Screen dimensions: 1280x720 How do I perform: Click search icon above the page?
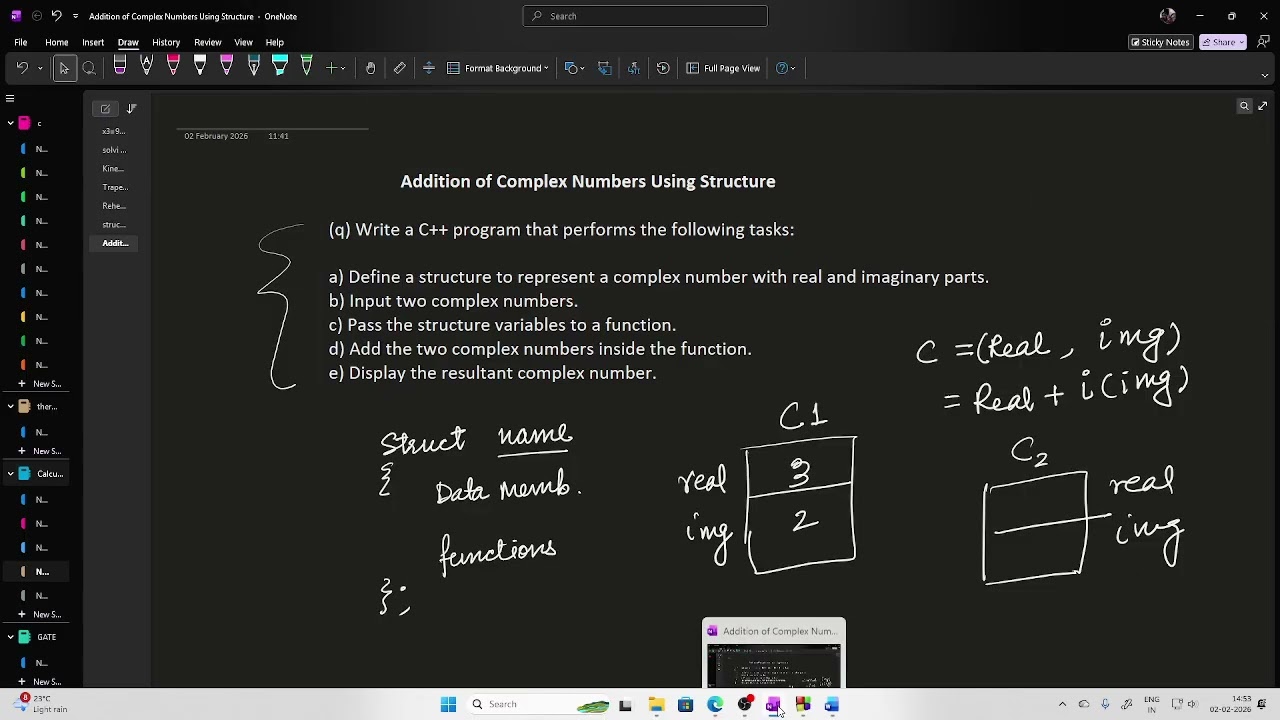coord(1245,106)
